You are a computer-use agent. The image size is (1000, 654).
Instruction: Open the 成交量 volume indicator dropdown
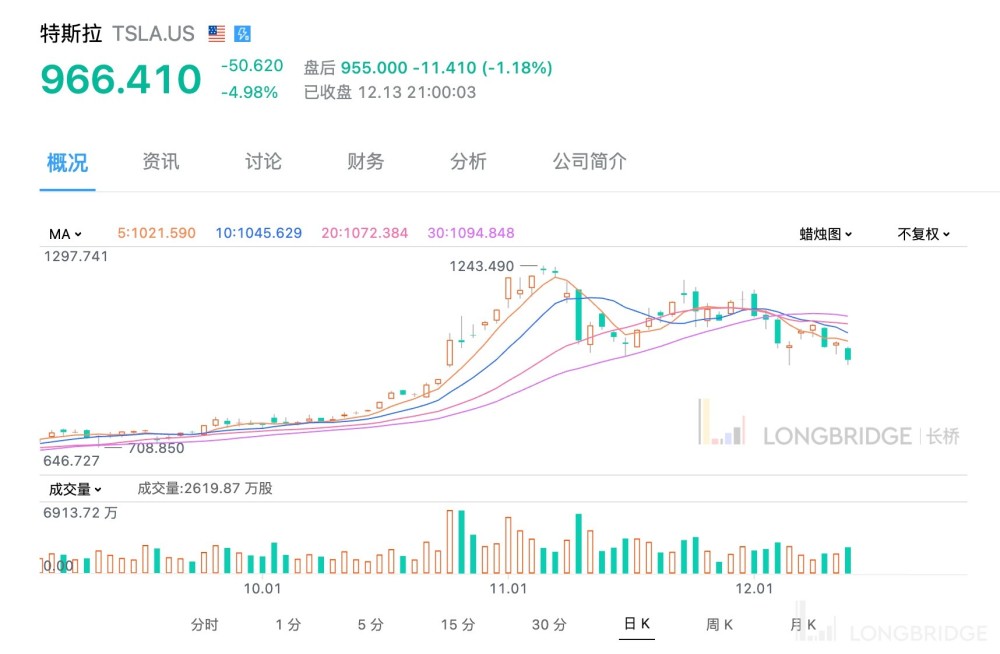click(76, 489)
